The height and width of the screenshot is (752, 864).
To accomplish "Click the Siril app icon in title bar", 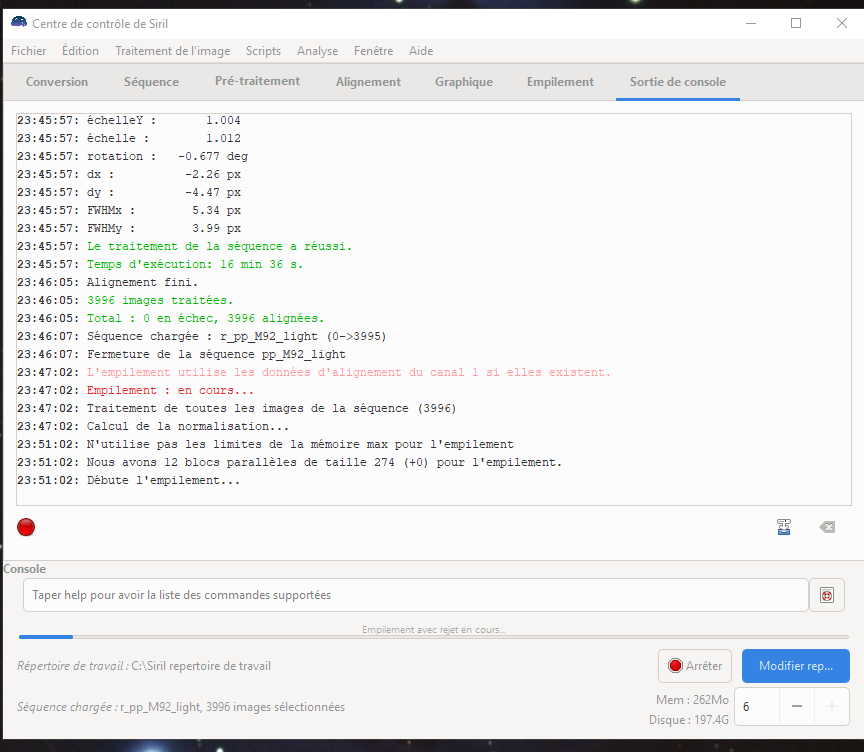I will coord(19,23).
